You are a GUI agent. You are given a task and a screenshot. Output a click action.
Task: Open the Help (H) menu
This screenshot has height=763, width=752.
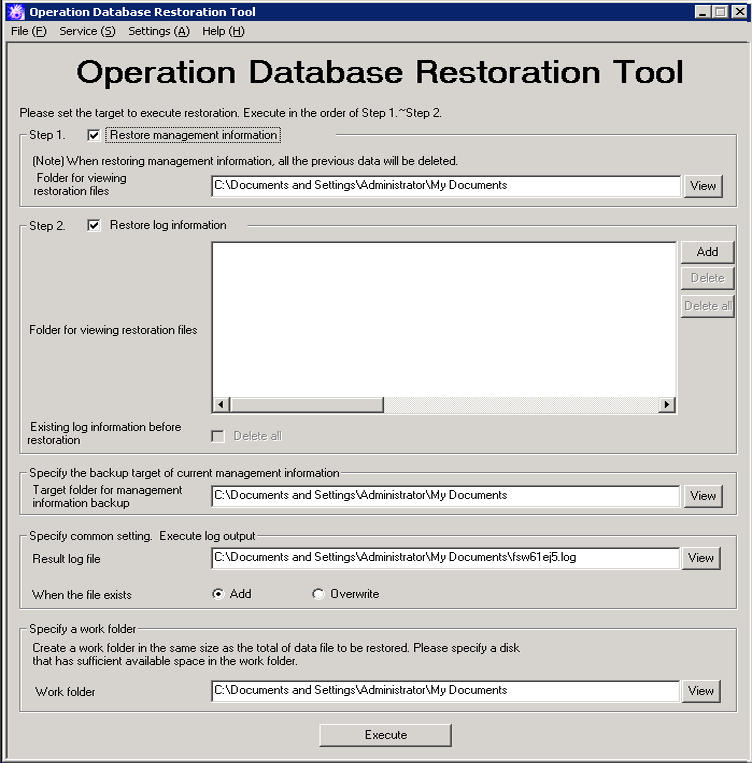tap(223, 31)
